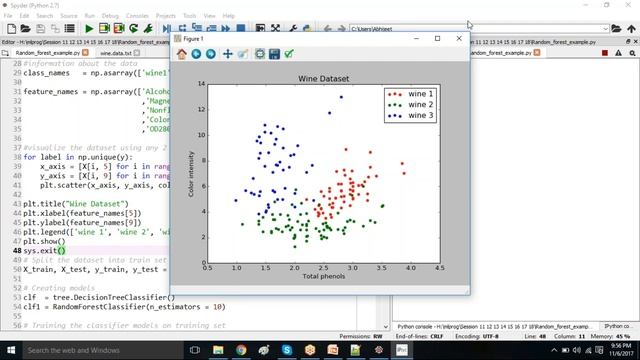Viewport: 640px width, 360px height.
Task: Re-run the last script
Action: 133,29
